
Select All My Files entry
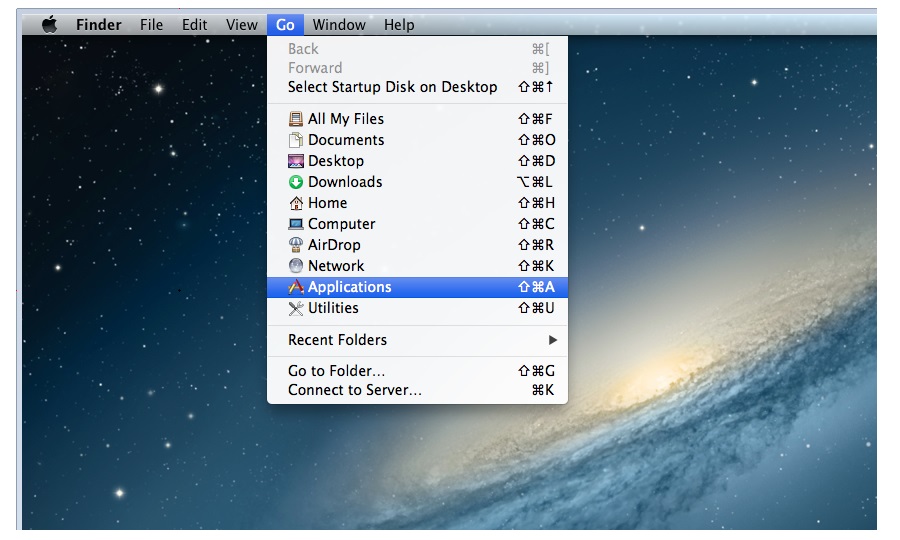(417, 119)
